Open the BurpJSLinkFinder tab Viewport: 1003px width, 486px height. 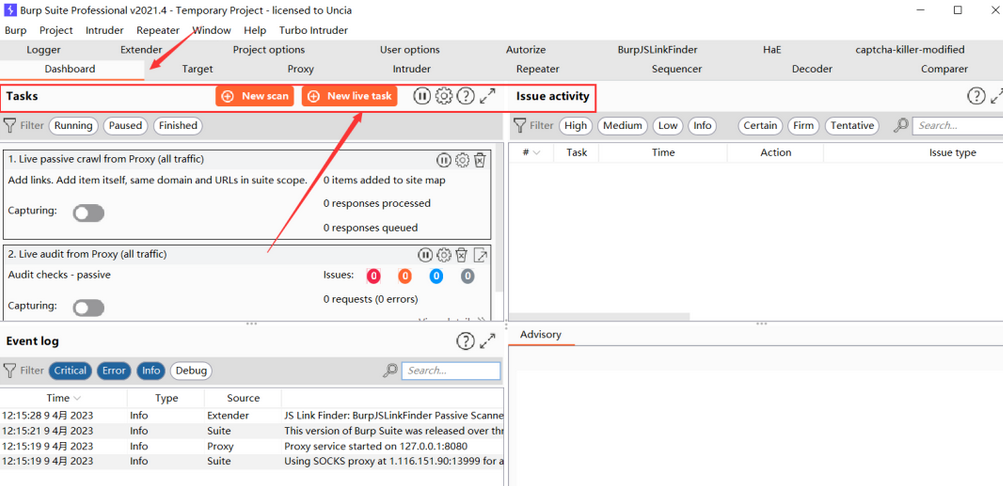(x=658, y=50)
